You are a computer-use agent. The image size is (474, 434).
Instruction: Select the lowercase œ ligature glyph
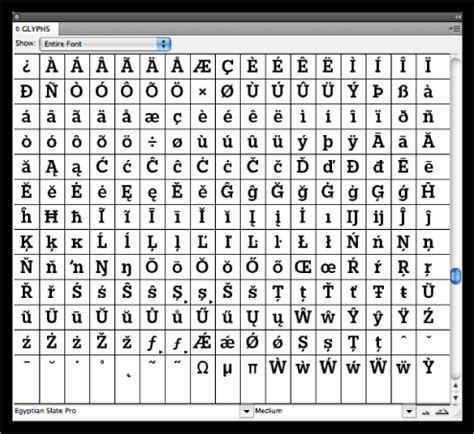point(328,267)
